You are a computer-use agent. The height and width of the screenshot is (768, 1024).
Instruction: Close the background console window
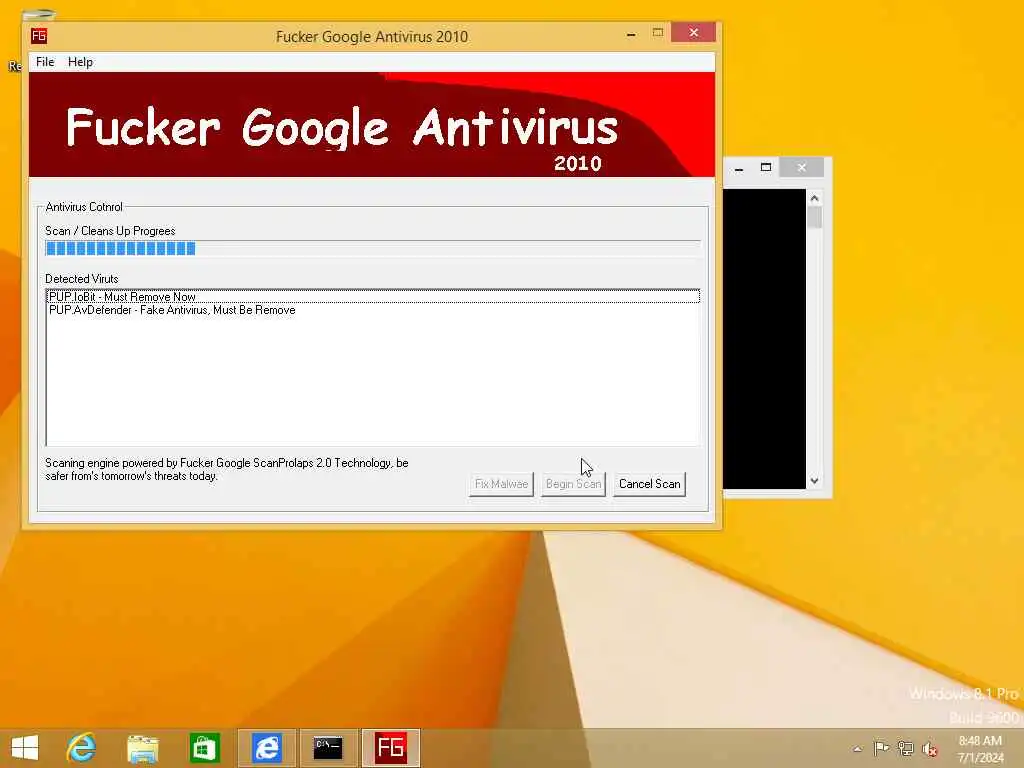click(x=801, y=167)
